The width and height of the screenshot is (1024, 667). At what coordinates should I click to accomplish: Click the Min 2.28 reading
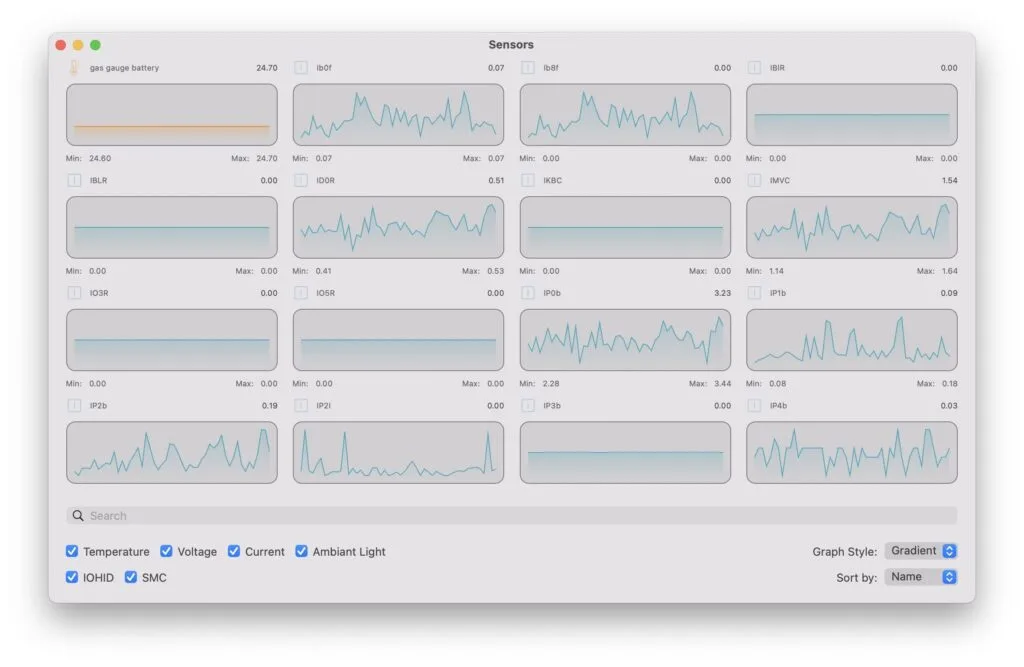539,383
